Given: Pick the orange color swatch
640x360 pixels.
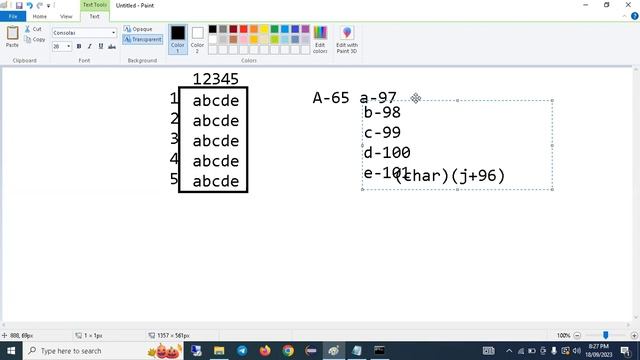Looking at the screenshot, I should 254,29.
